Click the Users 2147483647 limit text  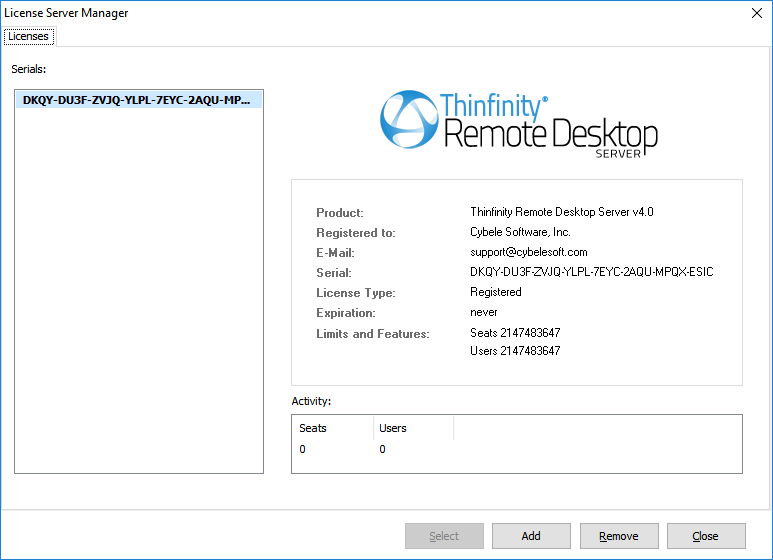tap(515, 350)
